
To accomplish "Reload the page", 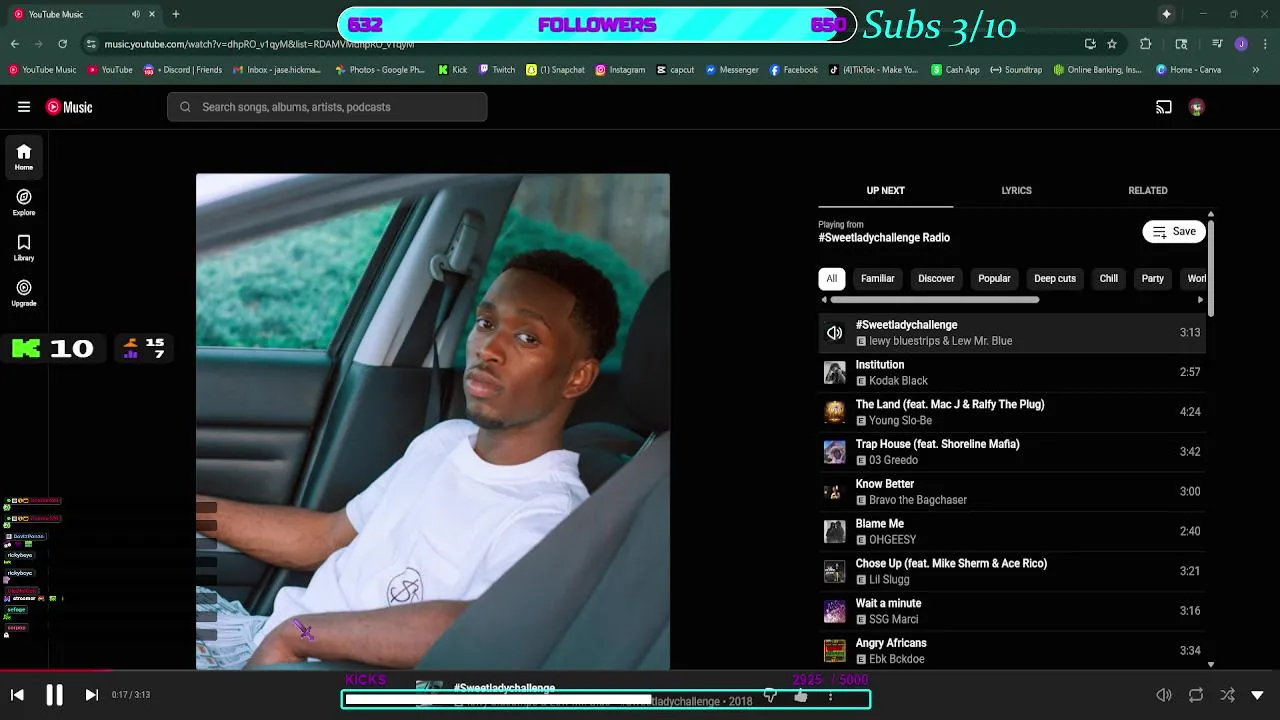I will coord(62,44).
